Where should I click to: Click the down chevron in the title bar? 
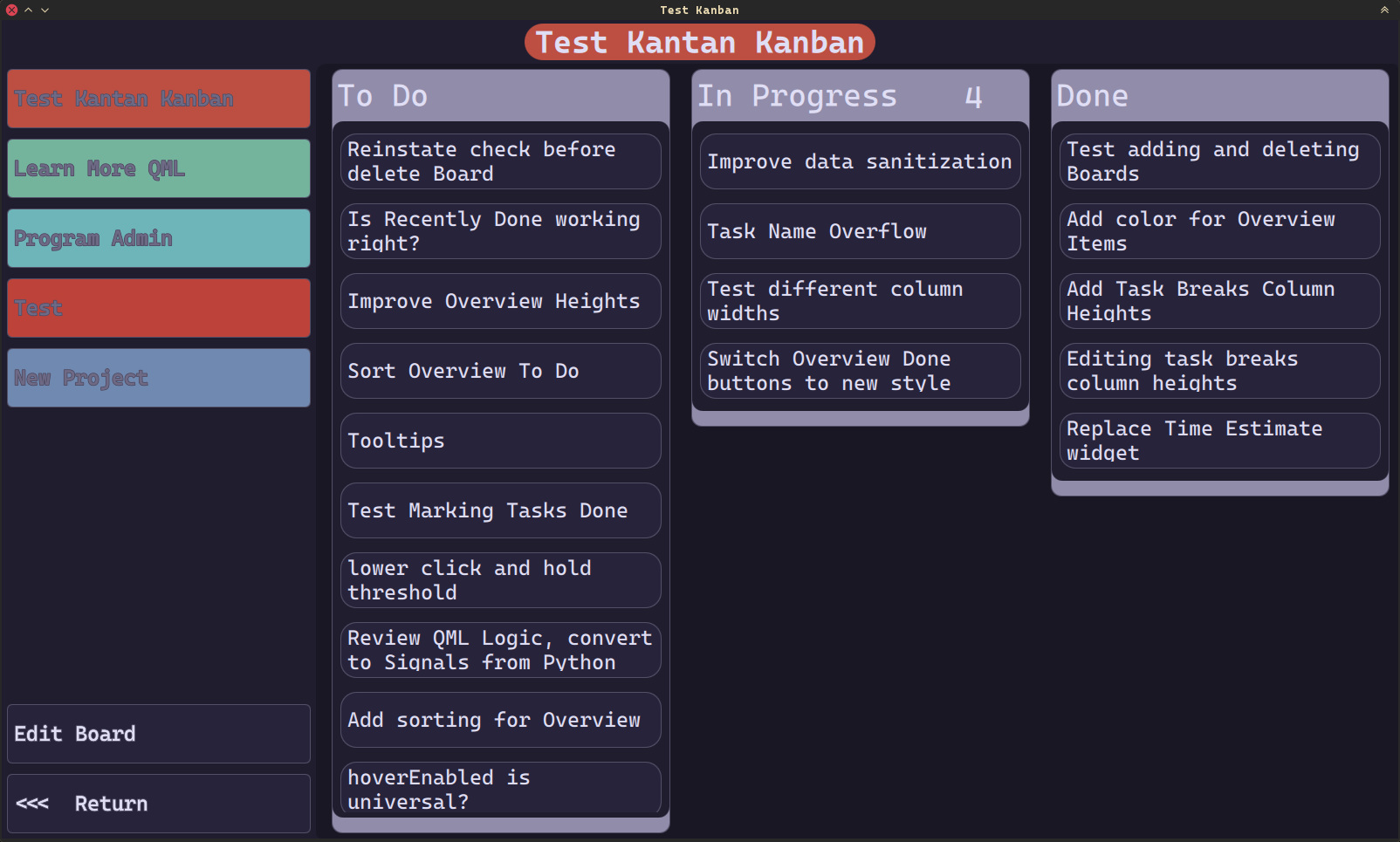click(x=43, y=10)
